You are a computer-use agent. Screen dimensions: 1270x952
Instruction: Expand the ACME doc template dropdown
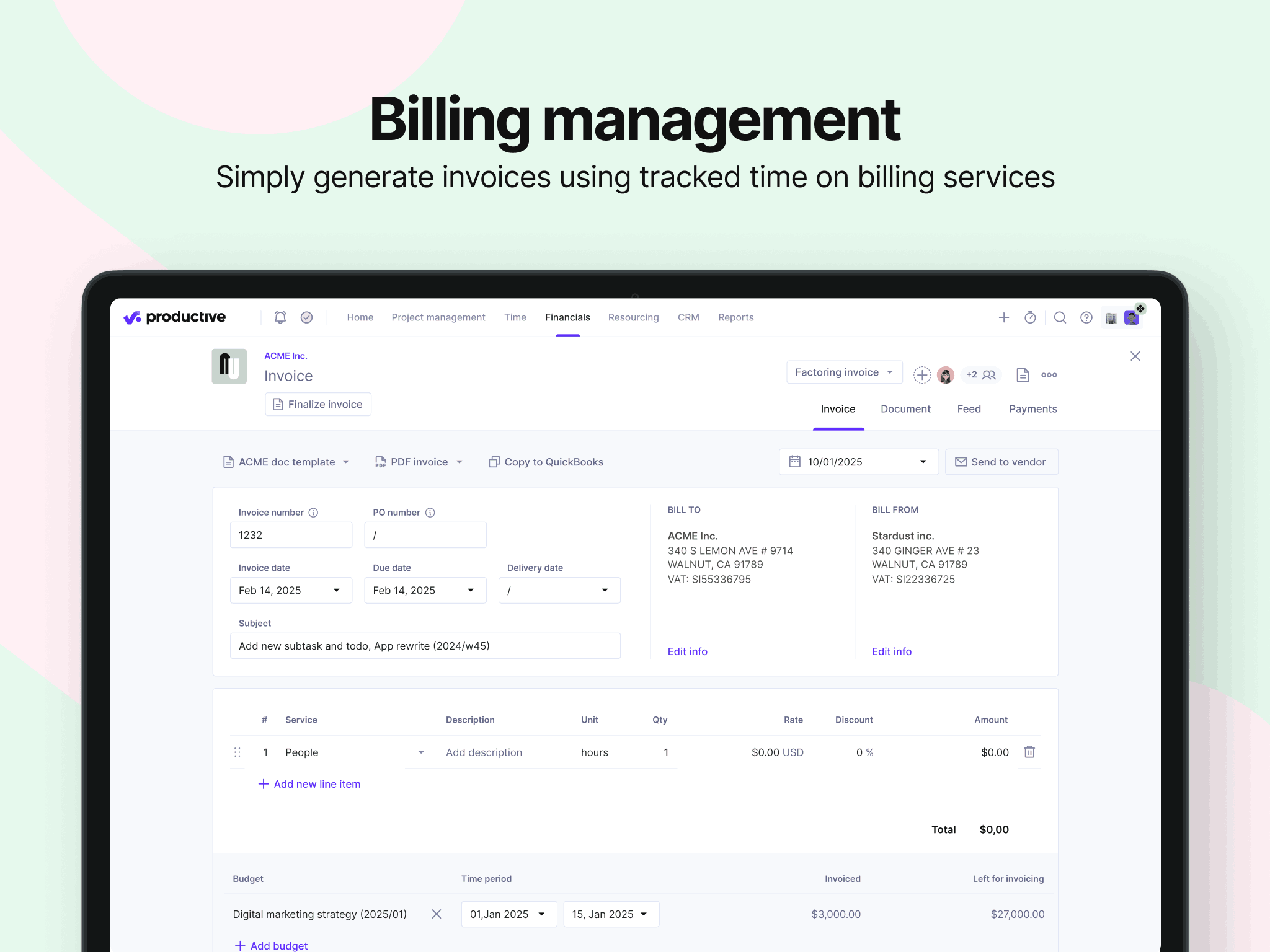[286, 462]
